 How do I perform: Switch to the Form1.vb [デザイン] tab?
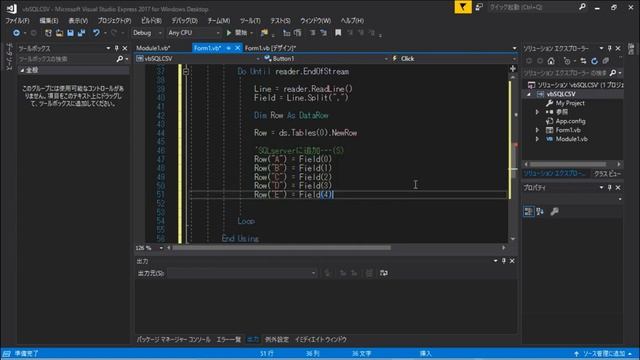(x=270, y=48)
